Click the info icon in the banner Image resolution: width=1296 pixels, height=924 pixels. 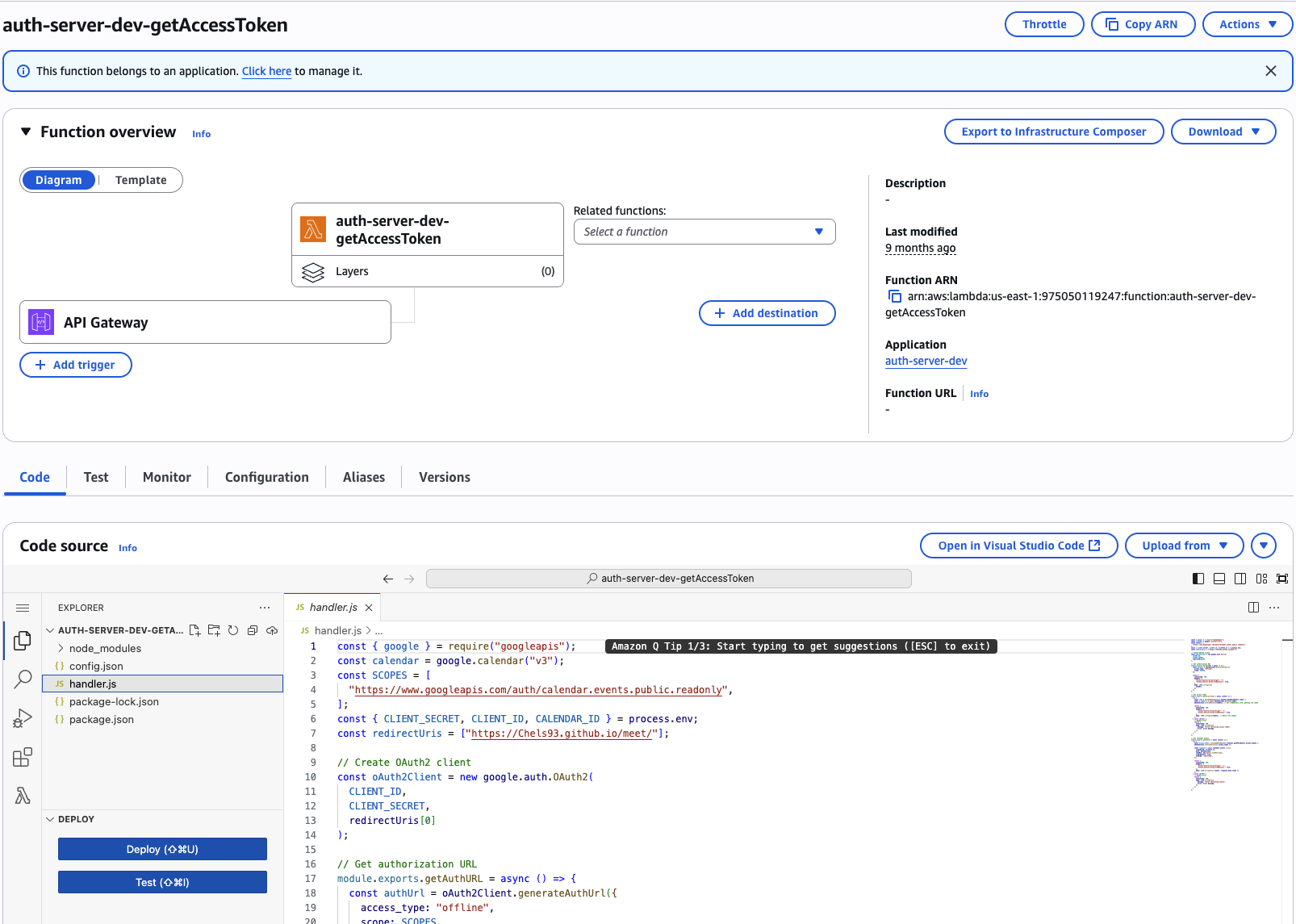coord(23,71)
